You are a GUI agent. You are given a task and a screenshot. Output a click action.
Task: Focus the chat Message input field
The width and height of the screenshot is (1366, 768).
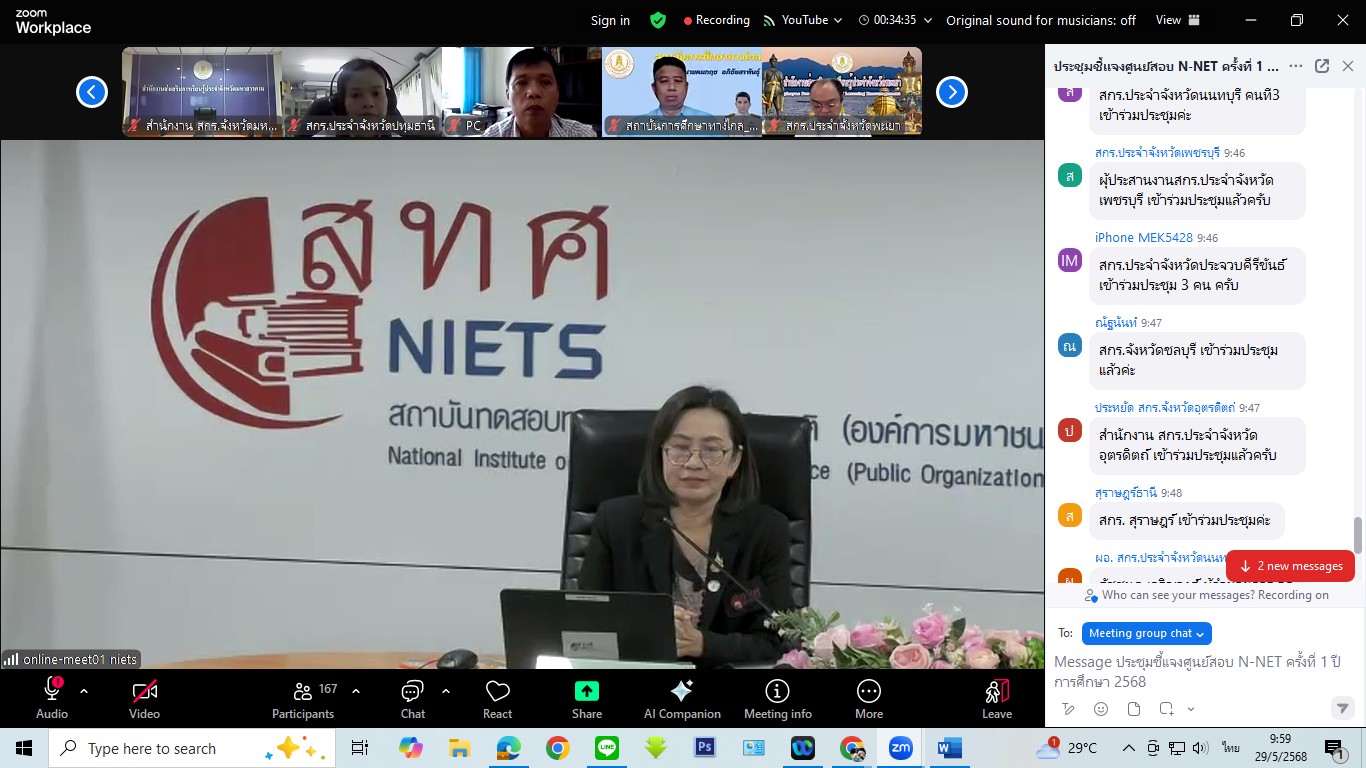(1197, 671)
